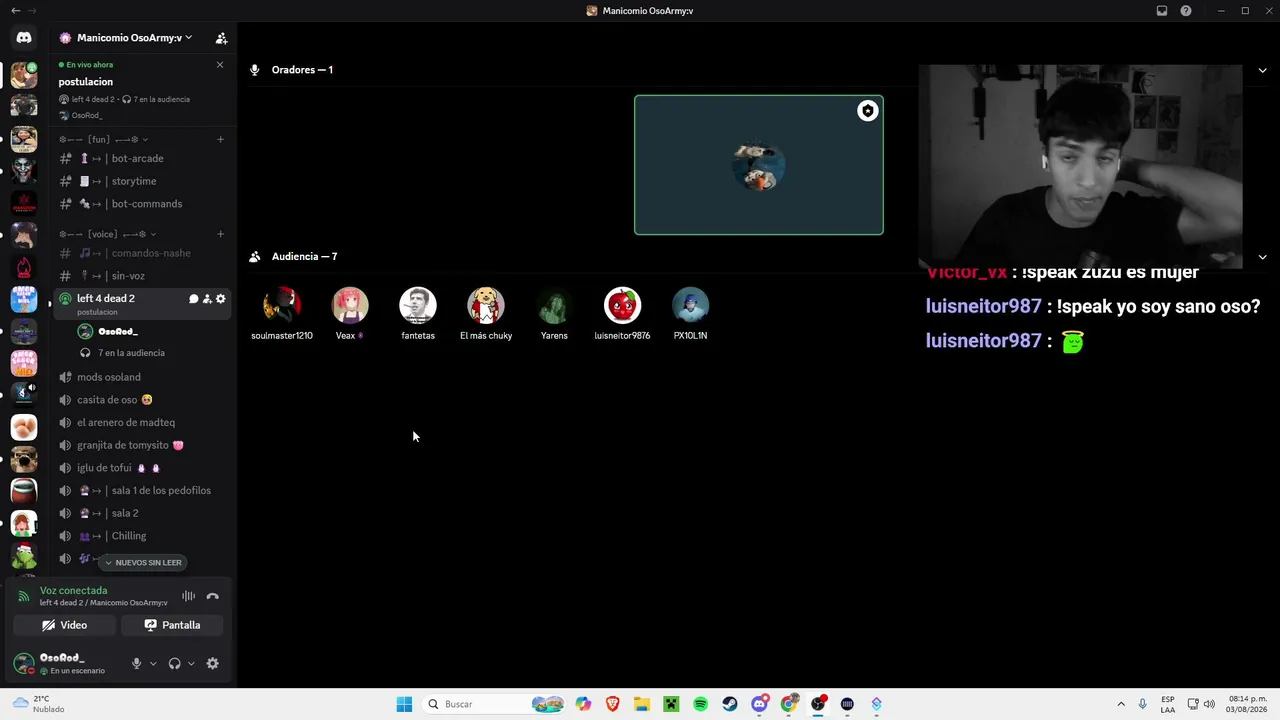Invite members to left 4 dead 2 channel
This screenshot has width=1280, height=720.
coord(207,299)
